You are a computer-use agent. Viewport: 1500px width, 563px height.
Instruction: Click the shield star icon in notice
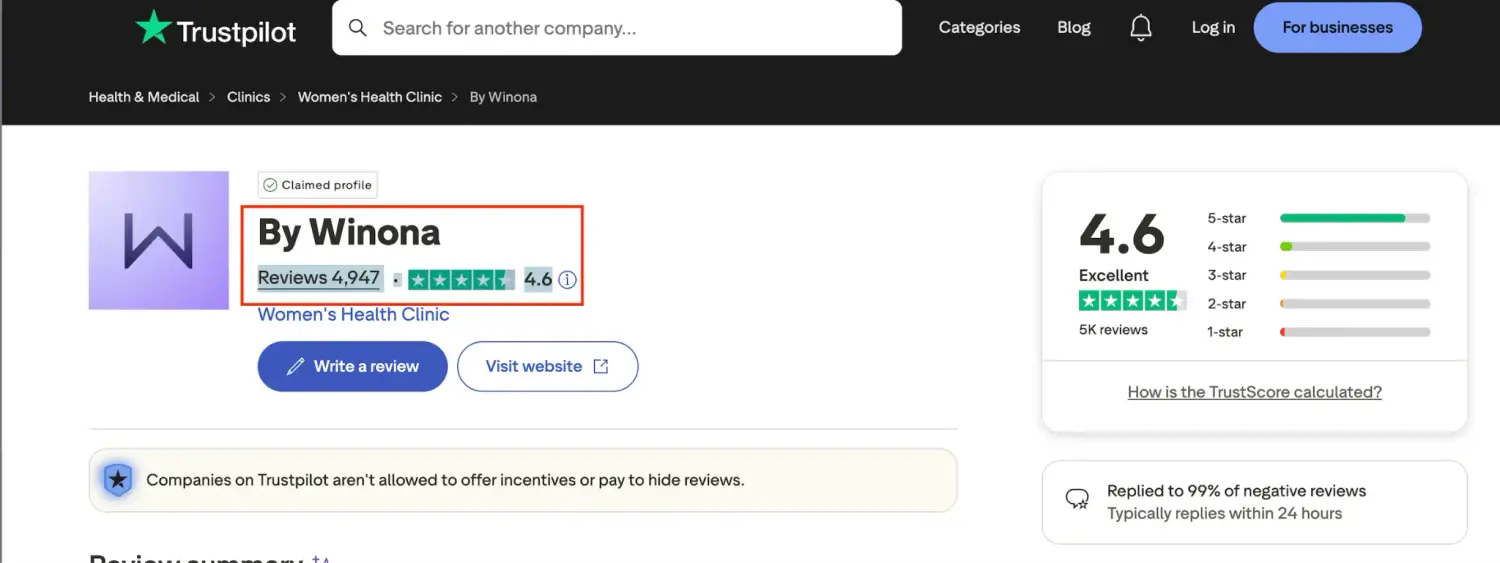(x=118, y=480)
